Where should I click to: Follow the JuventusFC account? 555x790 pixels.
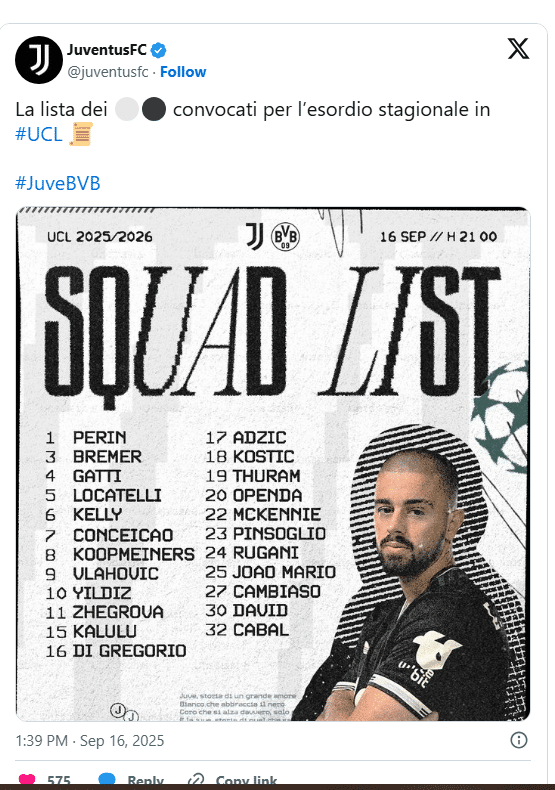pos(183,72)
